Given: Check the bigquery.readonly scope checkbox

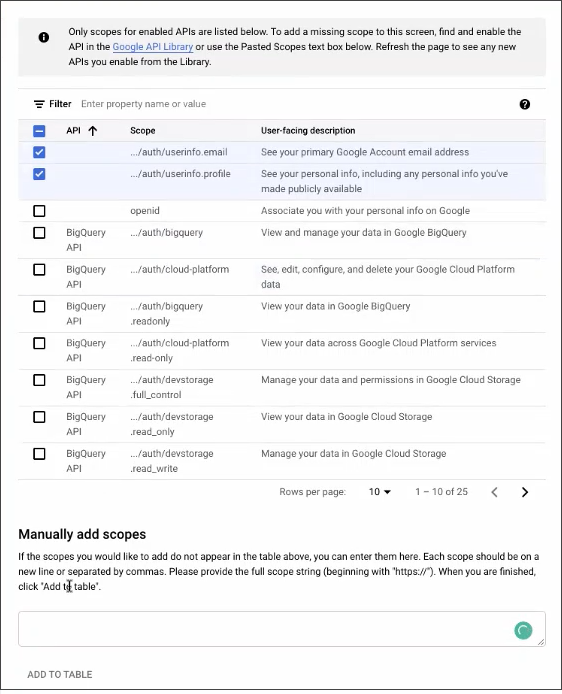Looking at the screenshot, I should (x=39, y=306).
